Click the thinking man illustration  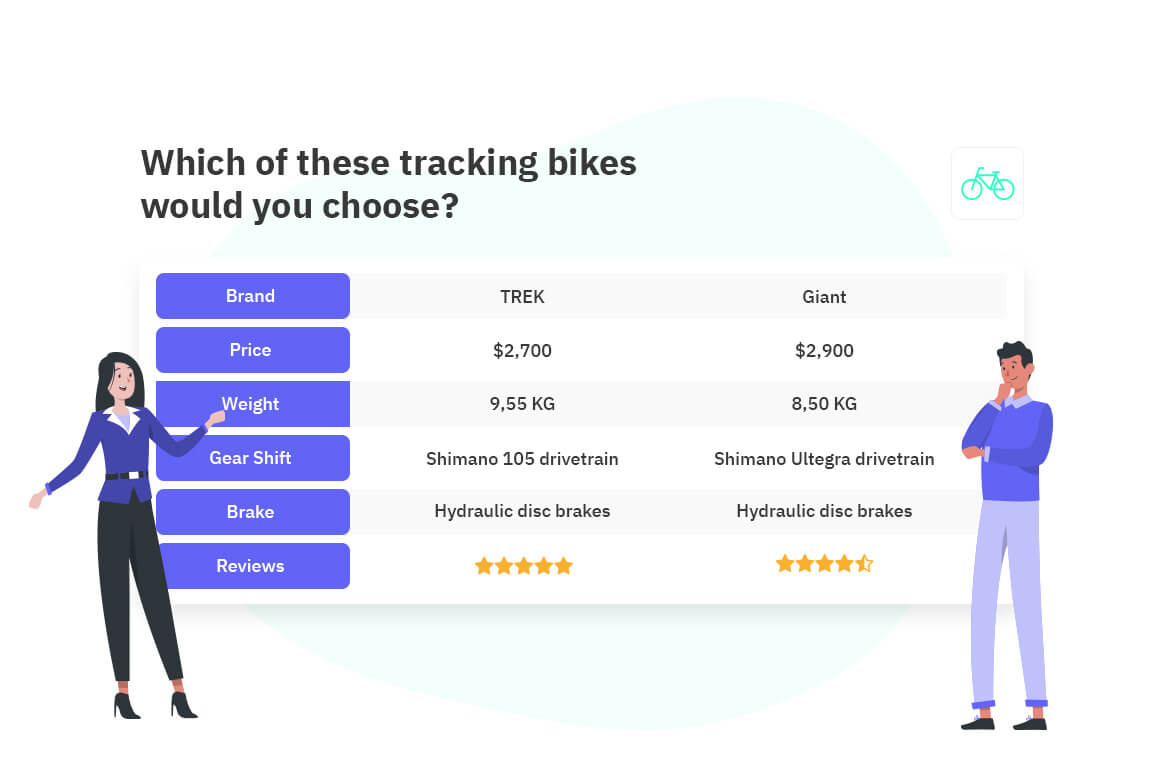pos(1005,530)
